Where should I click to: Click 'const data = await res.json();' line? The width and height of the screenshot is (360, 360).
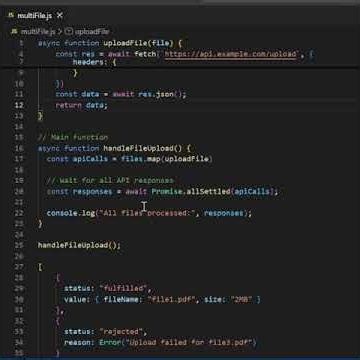click(x=121, y=94)
